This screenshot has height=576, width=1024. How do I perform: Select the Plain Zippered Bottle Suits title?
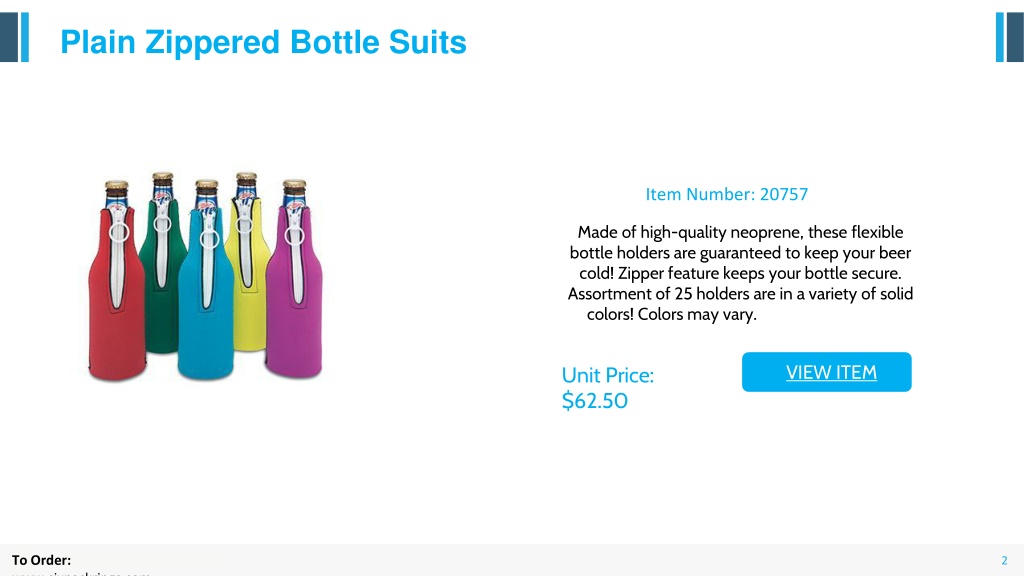click(x=263, y=42)
